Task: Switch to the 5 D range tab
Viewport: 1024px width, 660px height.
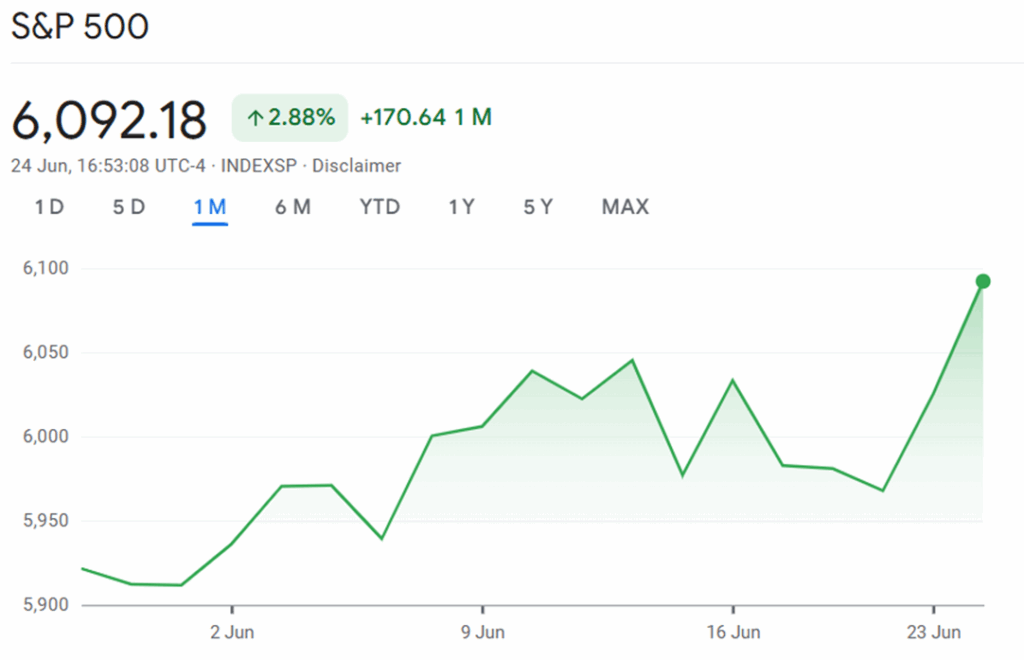Action: pyautogui.click(x=129, y=208)
